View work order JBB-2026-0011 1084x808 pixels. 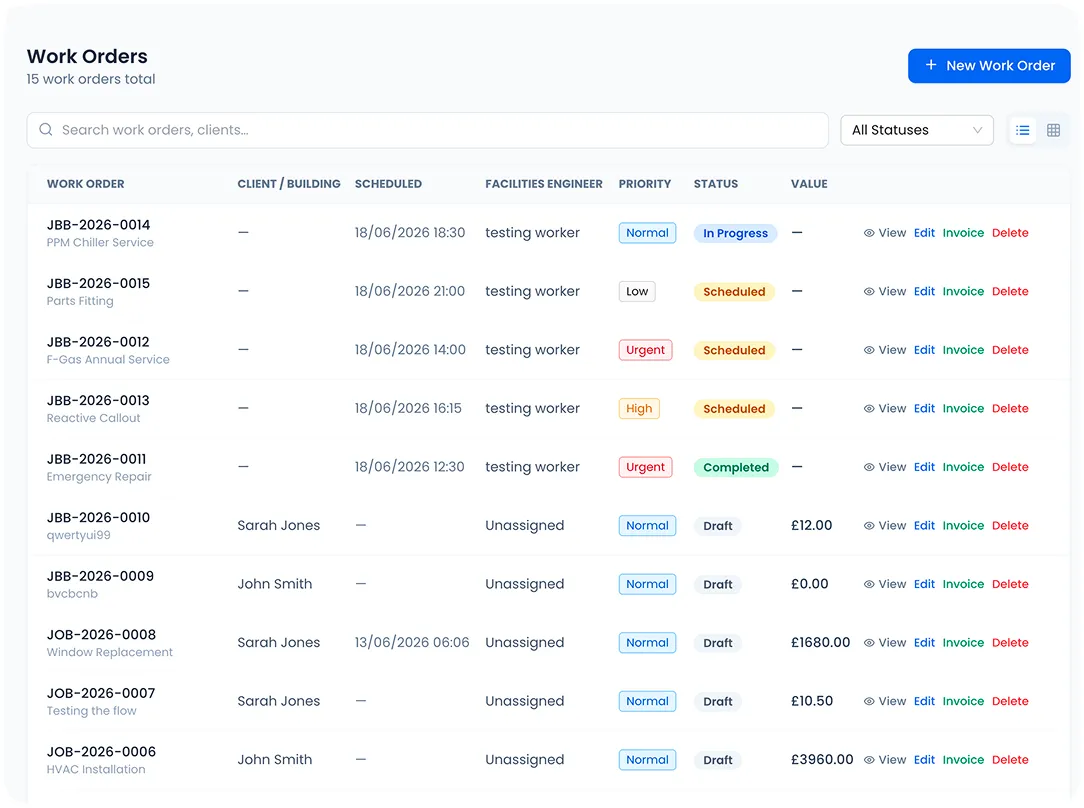point(884,467)
